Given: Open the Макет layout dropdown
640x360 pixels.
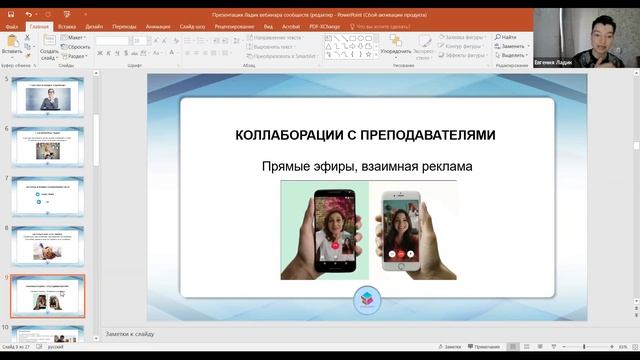Looking at the screenshot, I should tap(73, 38).
